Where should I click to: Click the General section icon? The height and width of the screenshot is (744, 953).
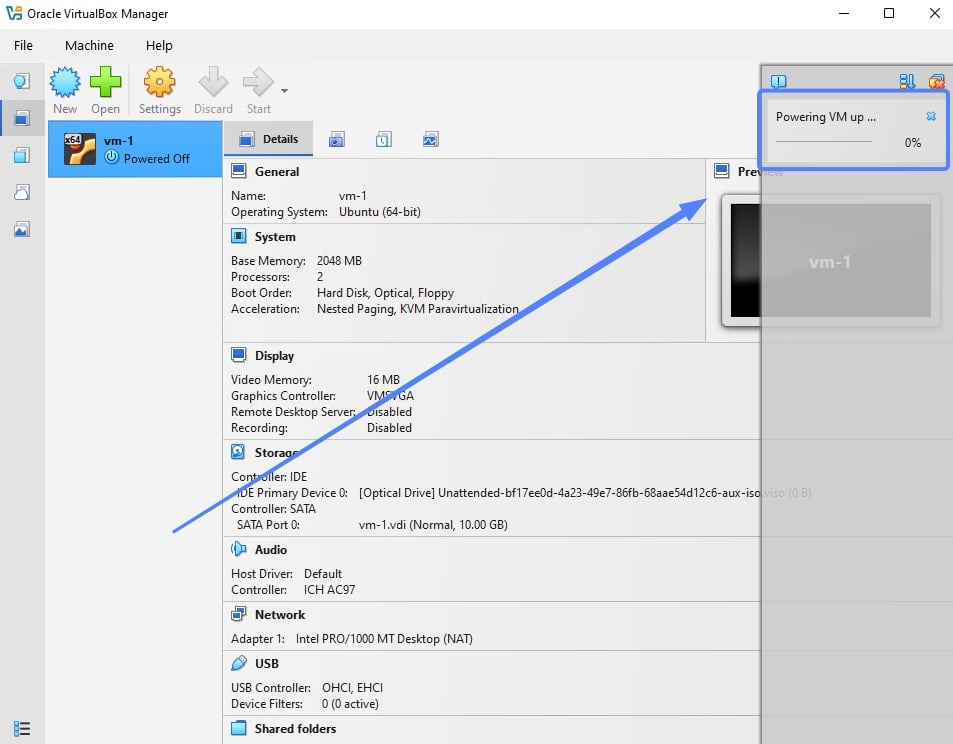point(239,171)
